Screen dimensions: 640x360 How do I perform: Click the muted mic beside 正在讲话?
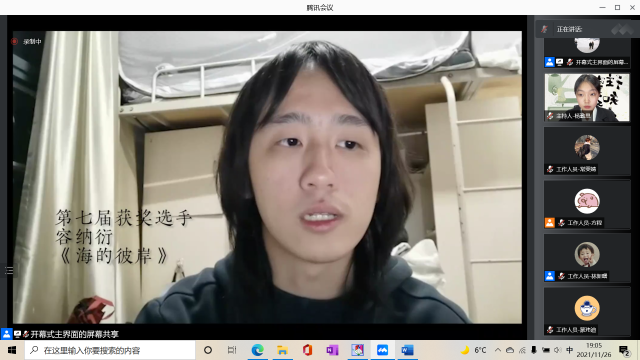544,29
